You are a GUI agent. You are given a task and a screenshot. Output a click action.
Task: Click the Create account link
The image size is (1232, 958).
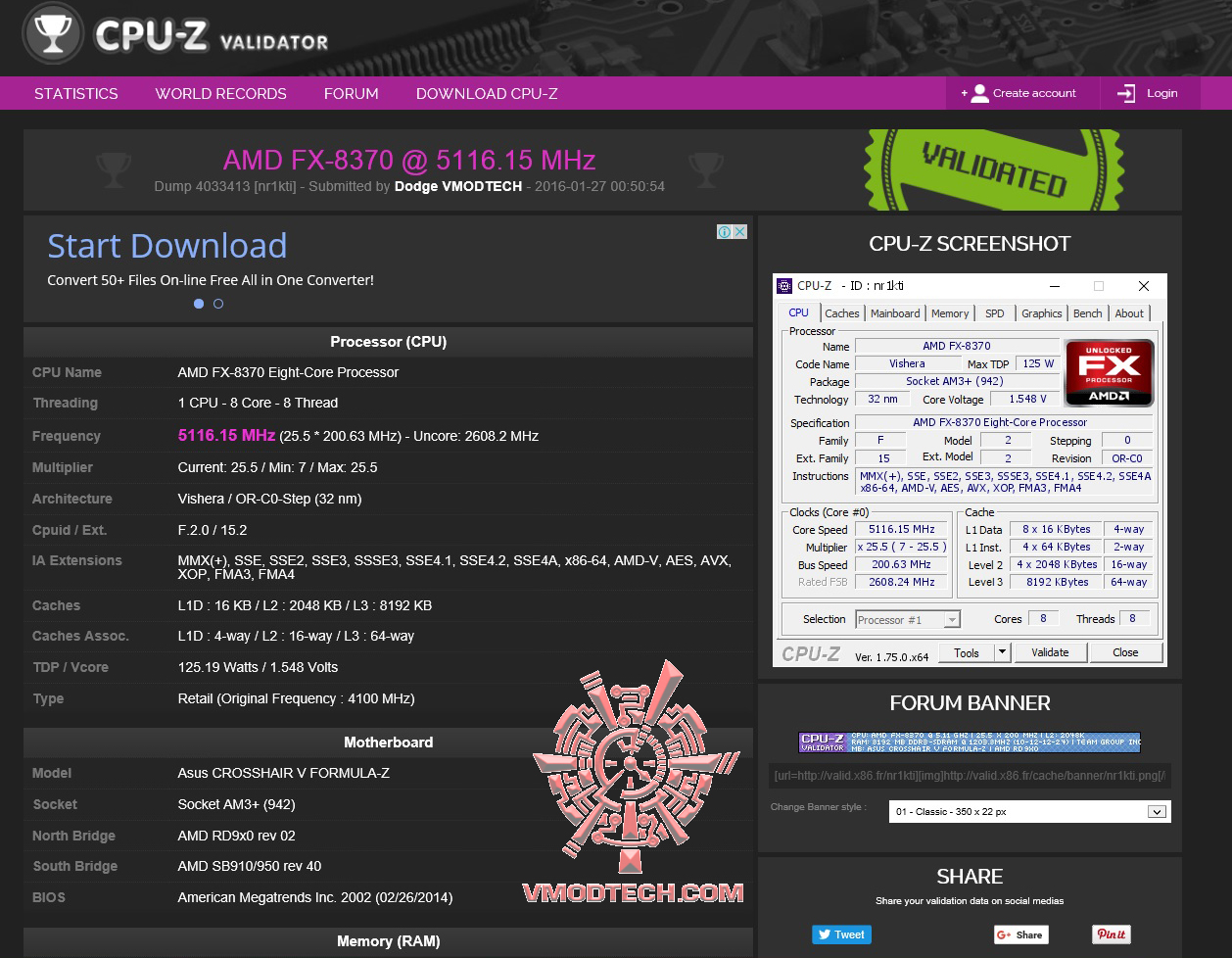click(x=1034, y=94)
